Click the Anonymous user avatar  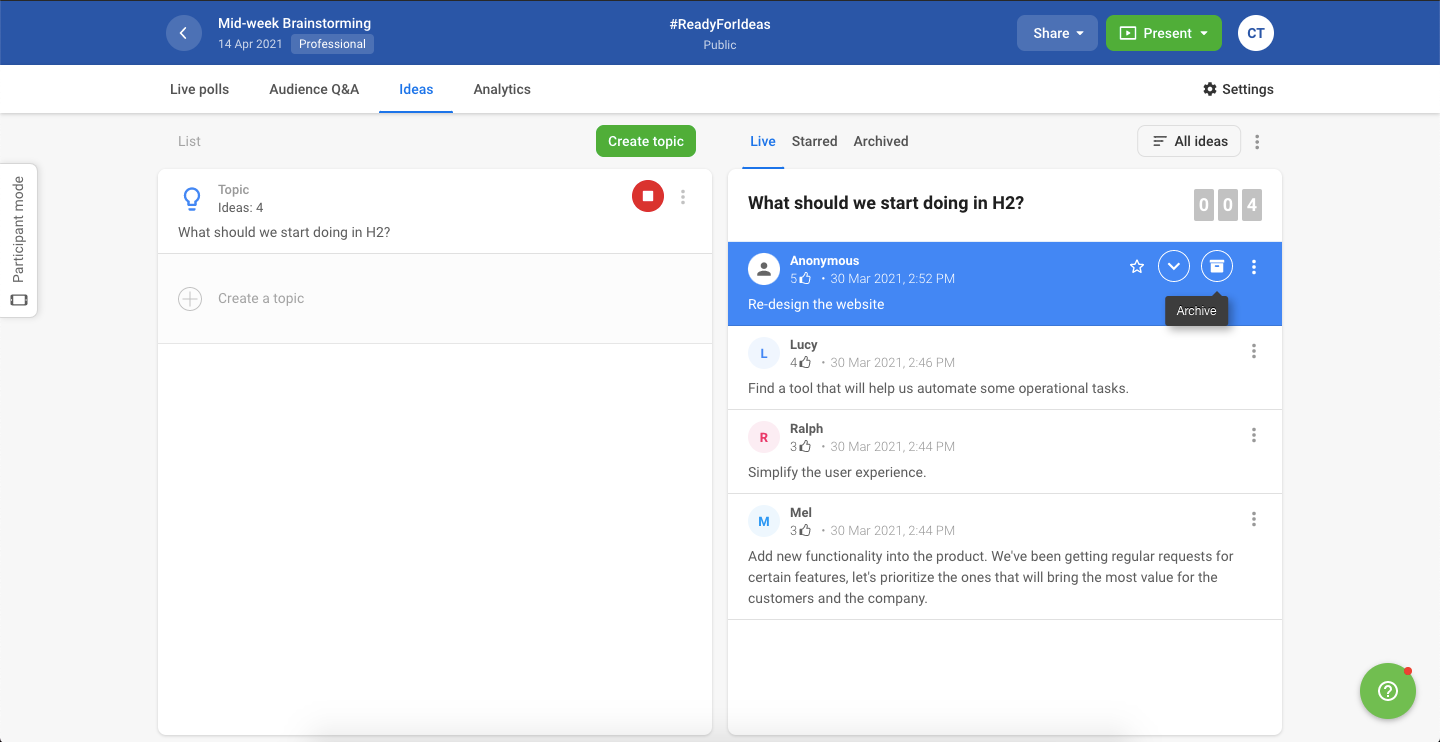pyautogui.click(x=764, y=269)
